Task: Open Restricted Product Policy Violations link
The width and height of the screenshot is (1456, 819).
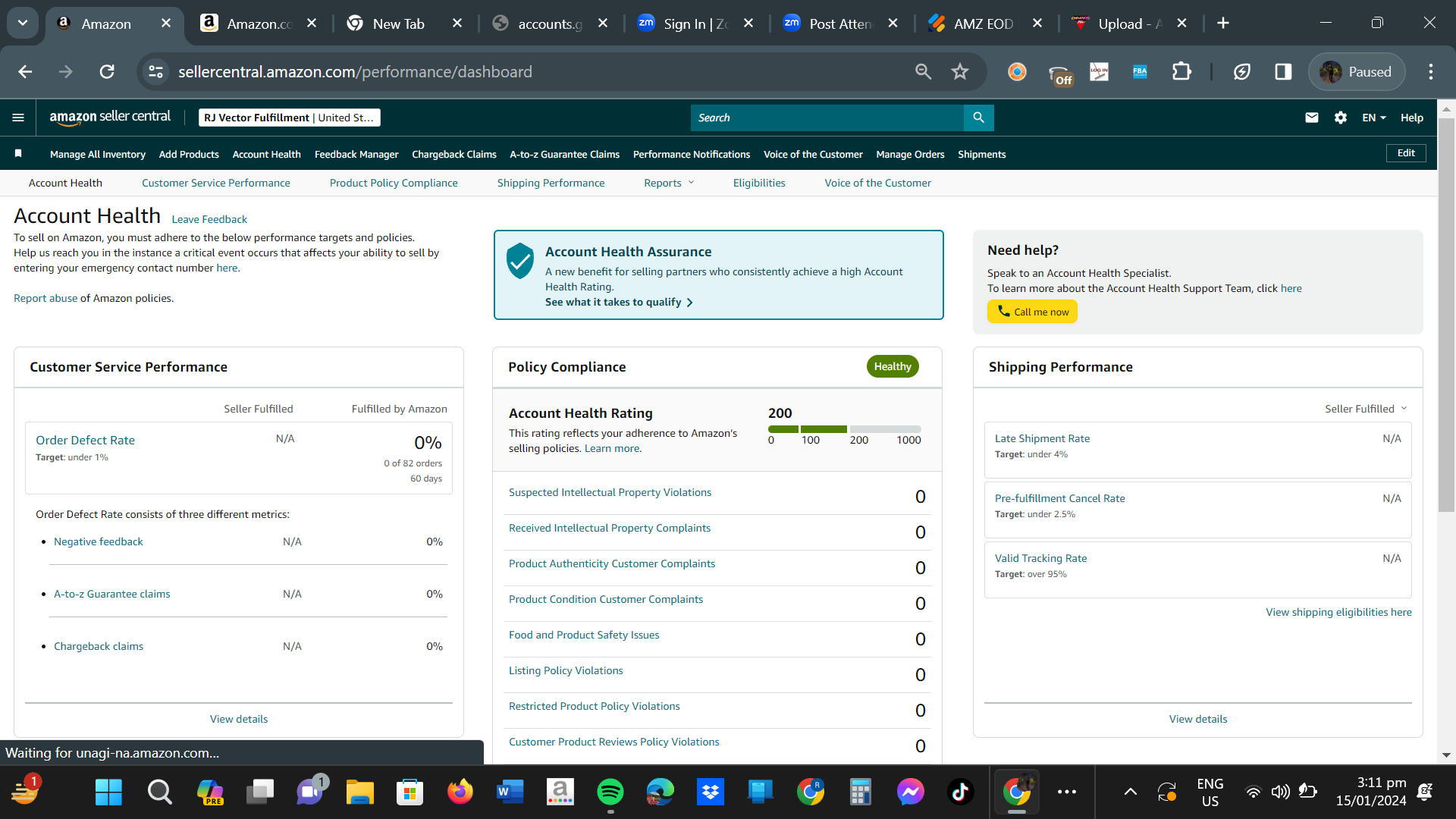Action: pyautogui.click(x=594, y=706)
